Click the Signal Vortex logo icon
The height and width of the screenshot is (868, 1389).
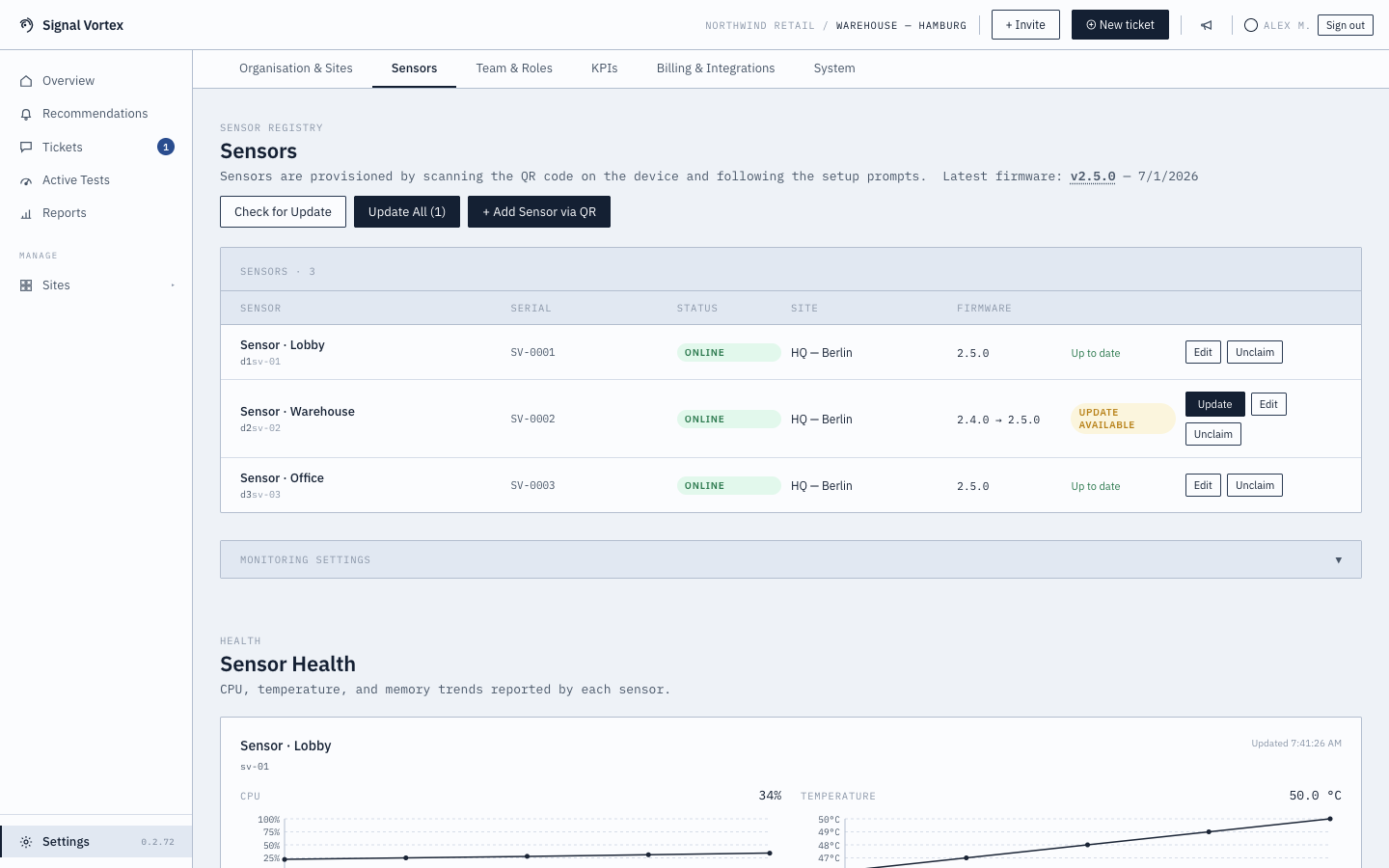coord(26,25)
